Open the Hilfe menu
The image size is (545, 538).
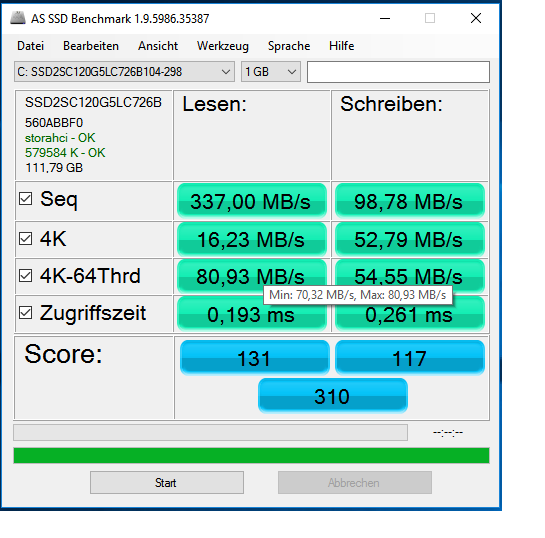pos(342,46)
